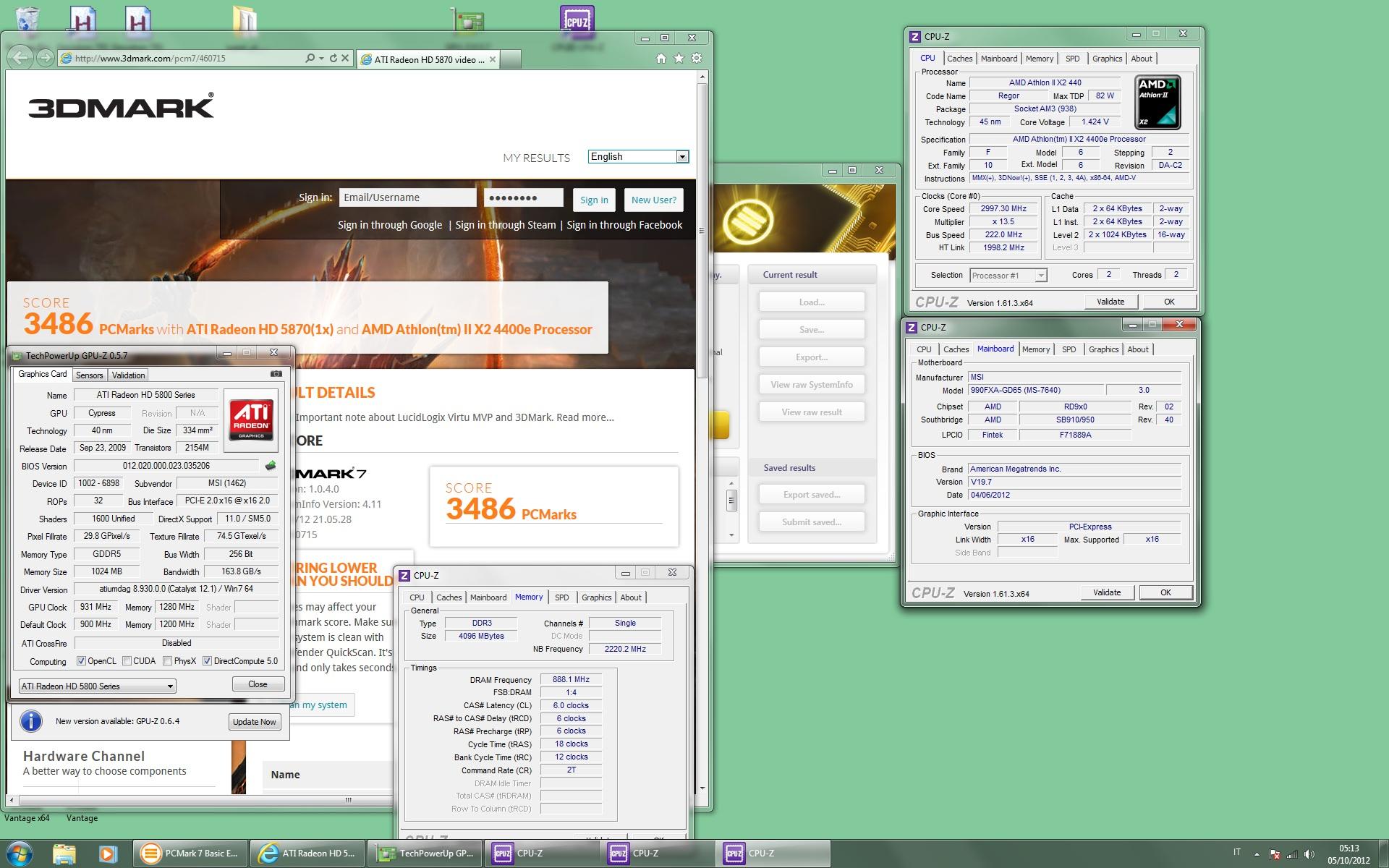
Task: Open Memory tab in top CPU-Z window
Action: click(x=1039, y=59)
